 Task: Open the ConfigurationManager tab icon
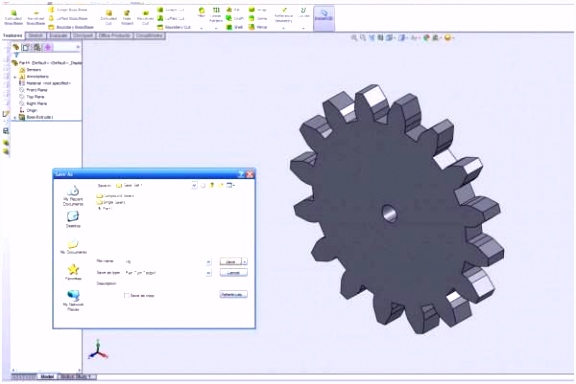[37, 47]
